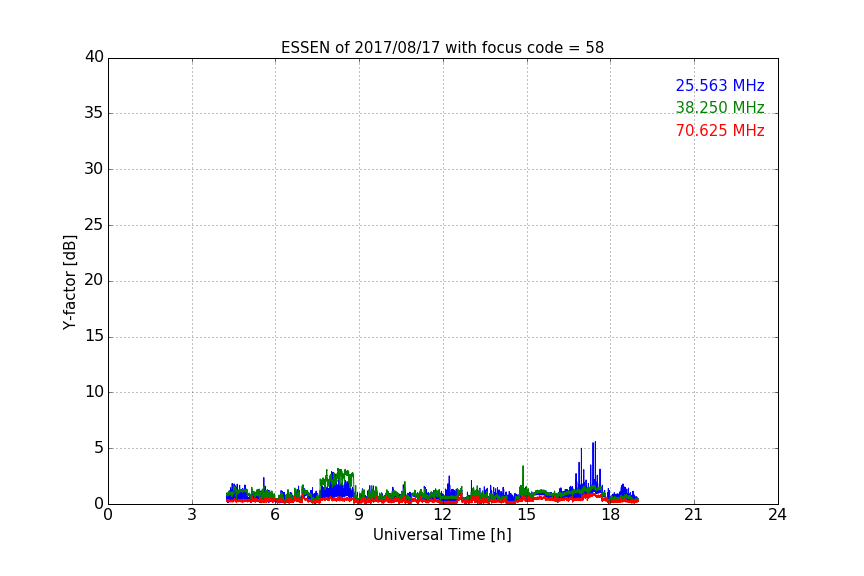864x576 pixels.
Task: Click the y-axis tick label 25
Action: [94, 225]
